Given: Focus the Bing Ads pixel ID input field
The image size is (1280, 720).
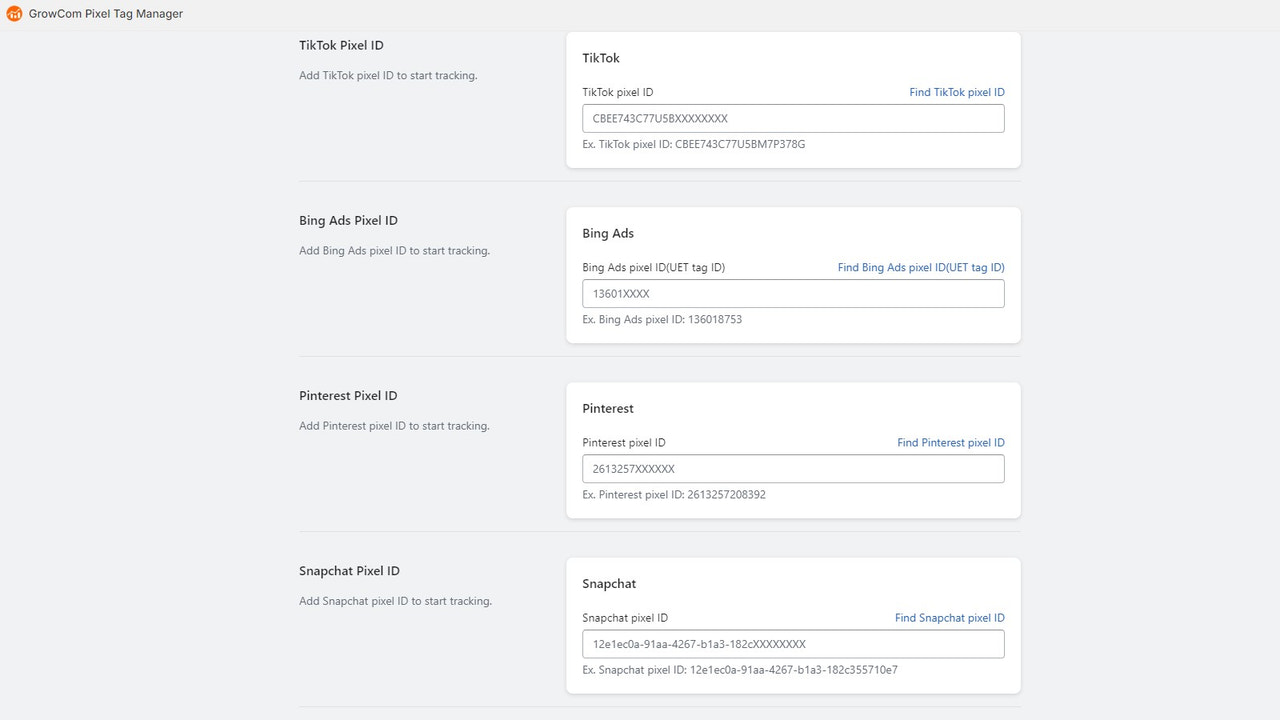Looking at the screenshot, I should coord(793,294).
